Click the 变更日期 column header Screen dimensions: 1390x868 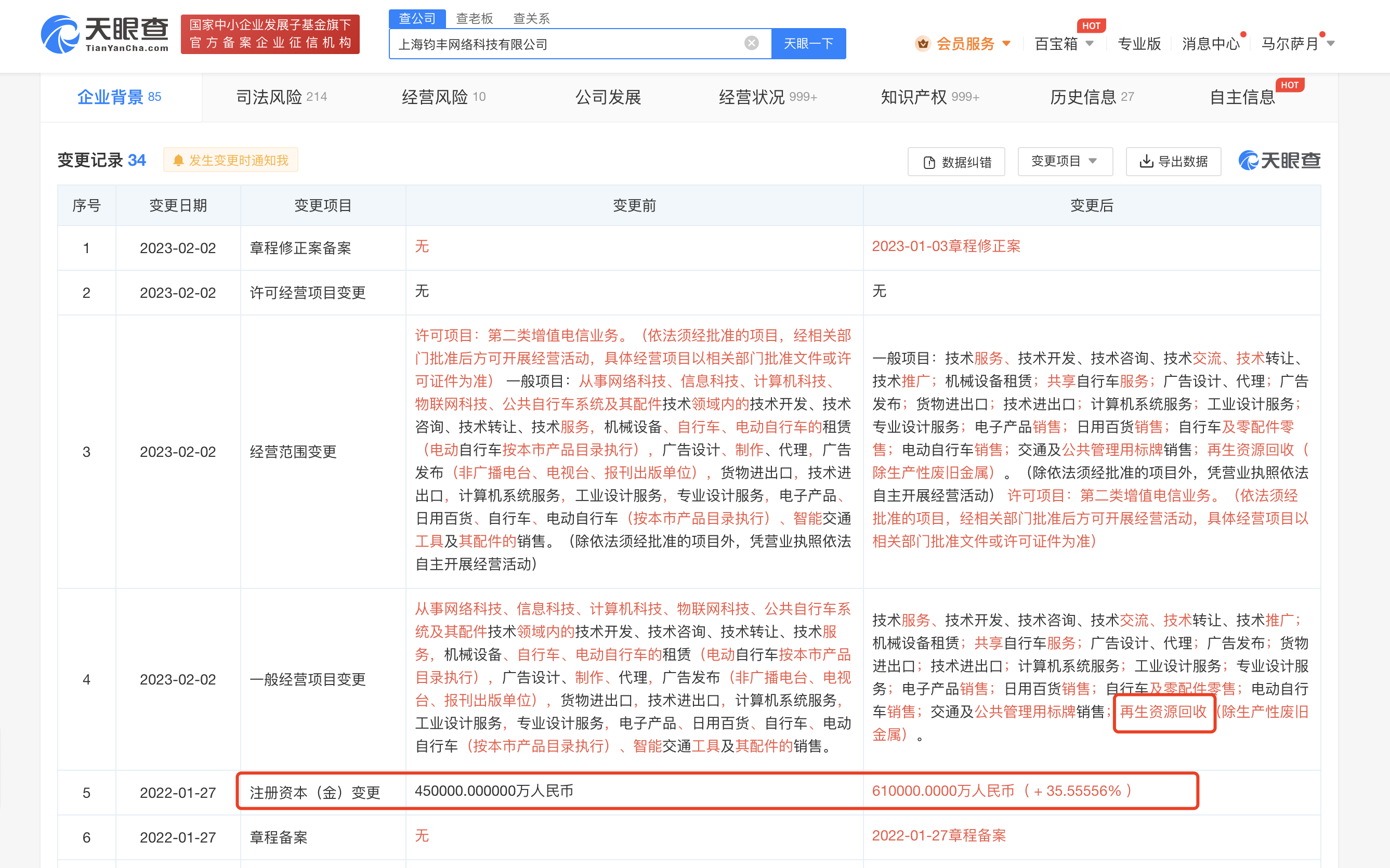click(x=178, y=205)
